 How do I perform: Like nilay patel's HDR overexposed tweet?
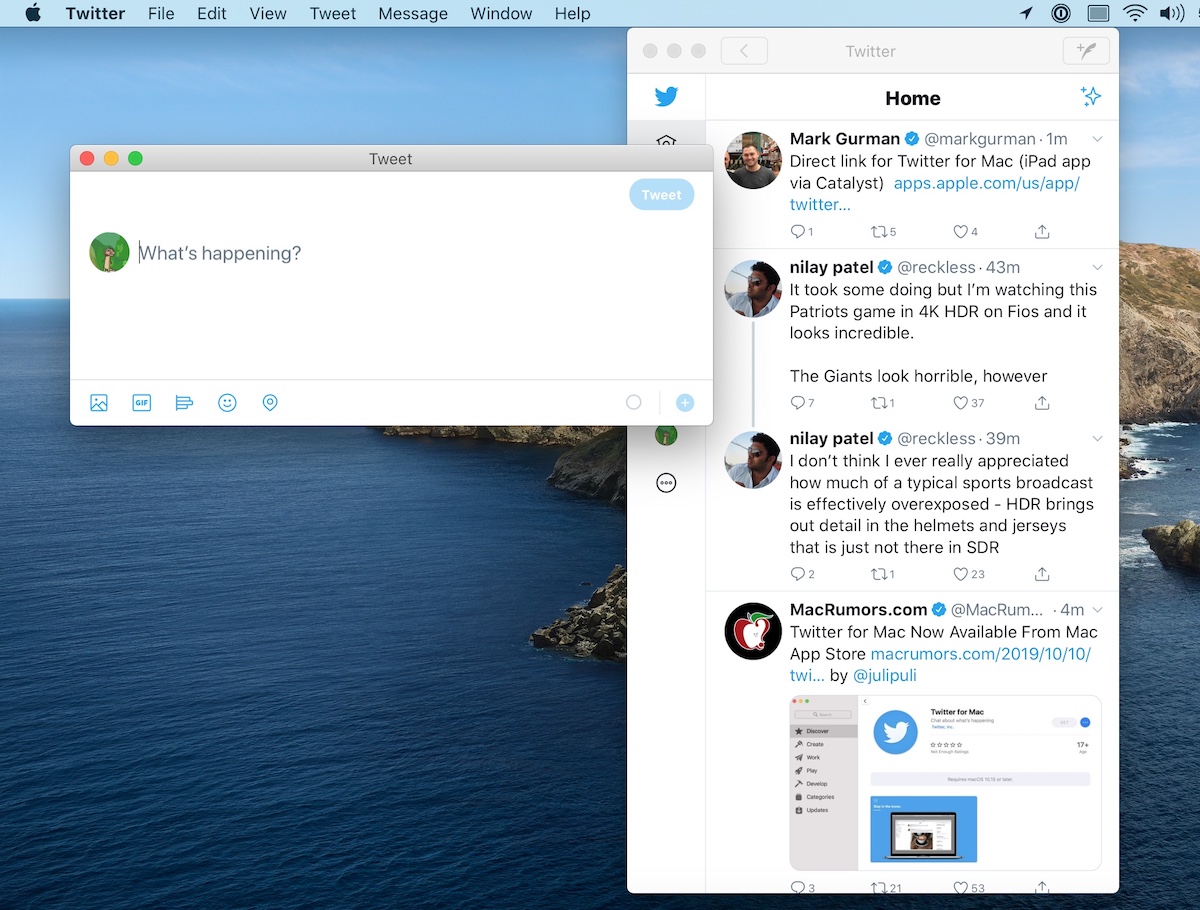960,574
